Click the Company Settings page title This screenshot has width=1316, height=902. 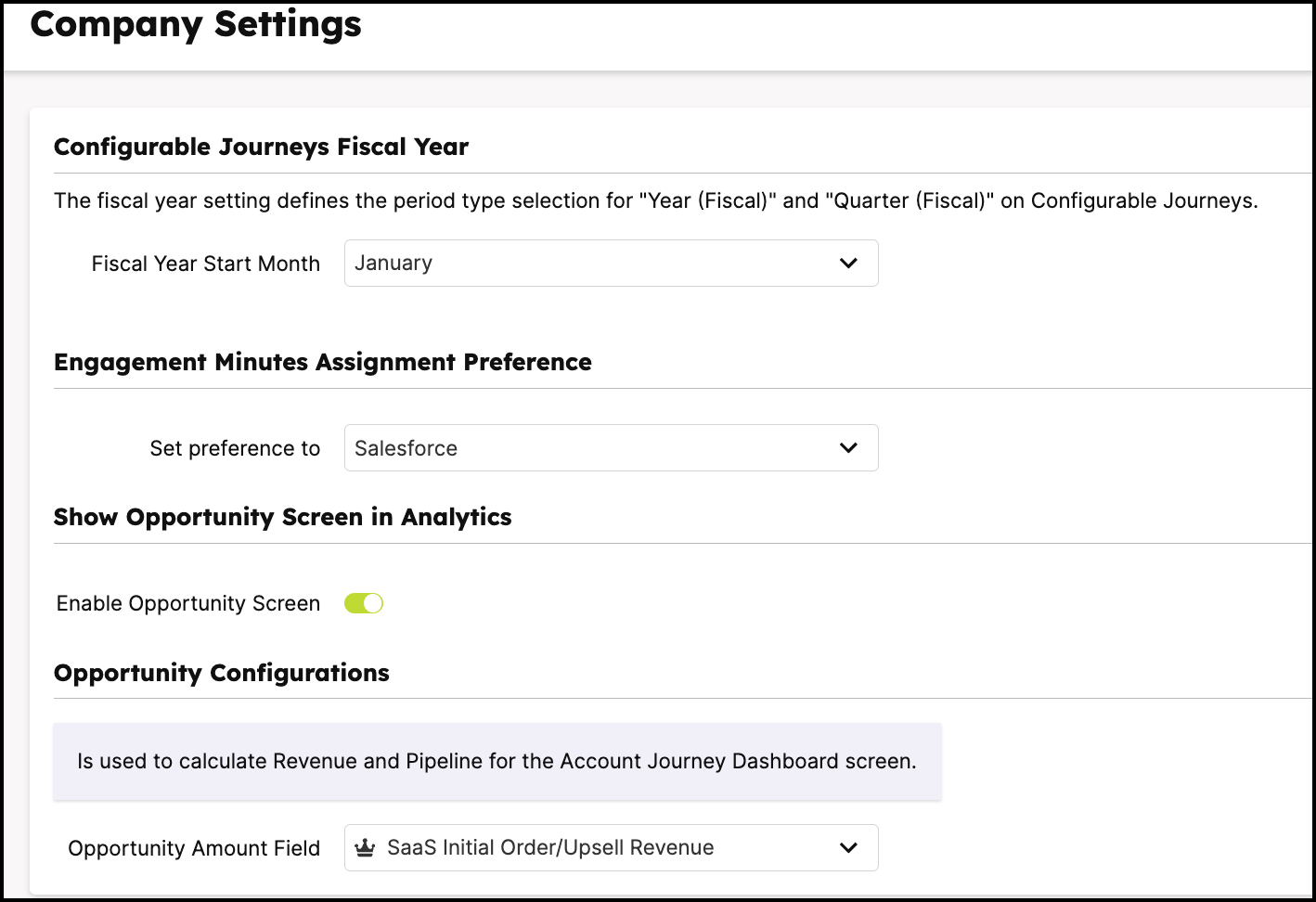pyautogui.click(x=196, y=24)
